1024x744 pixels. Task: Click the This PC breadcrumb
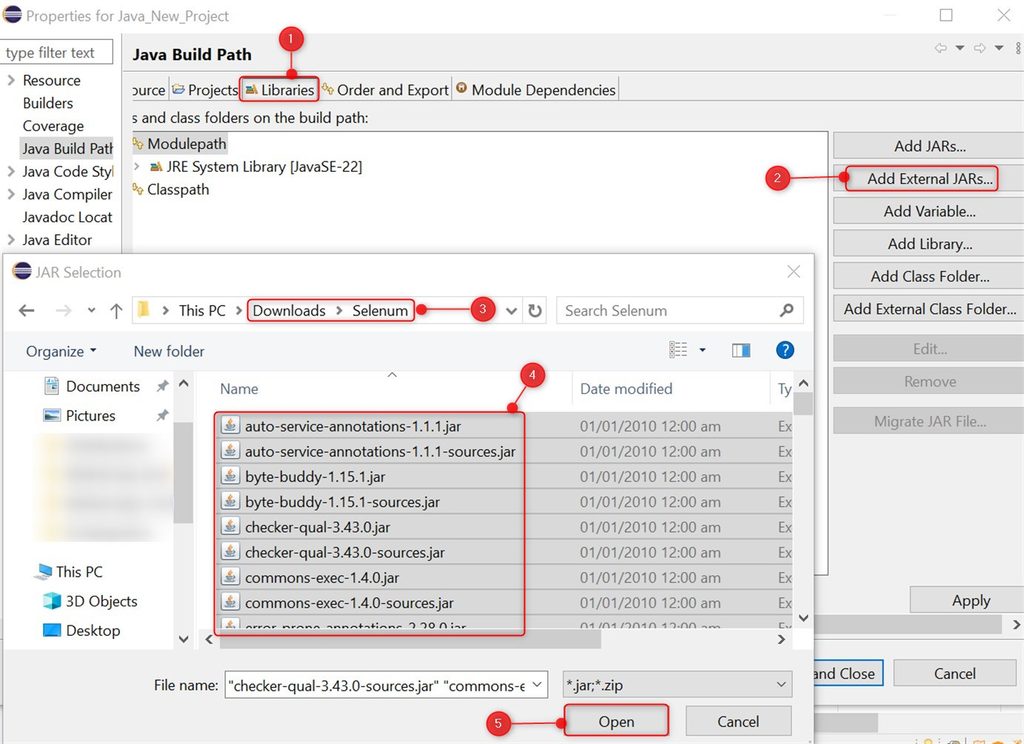click(x=202, y=311)
